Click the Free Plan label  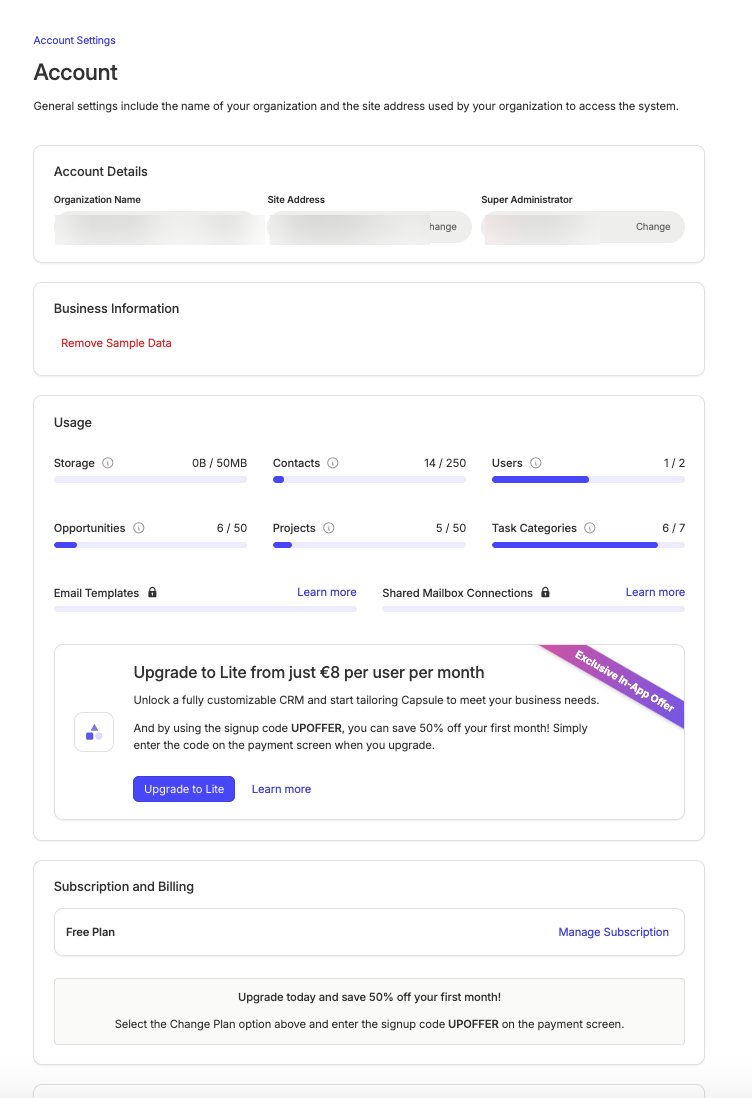pos(90,932)
